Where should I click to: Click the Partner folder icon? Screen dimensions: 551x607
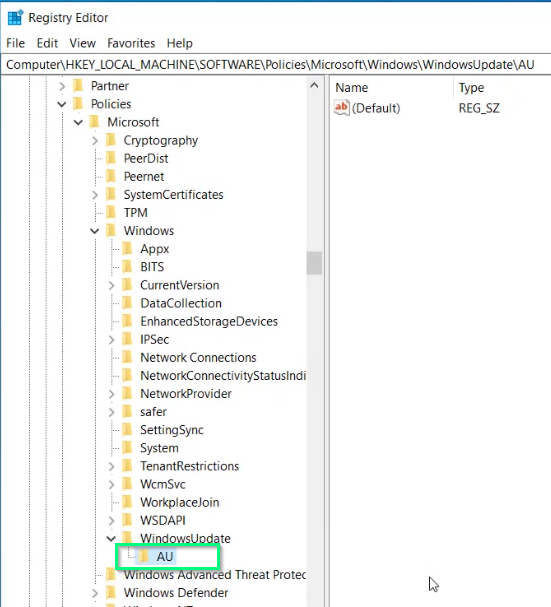[78, 86]
